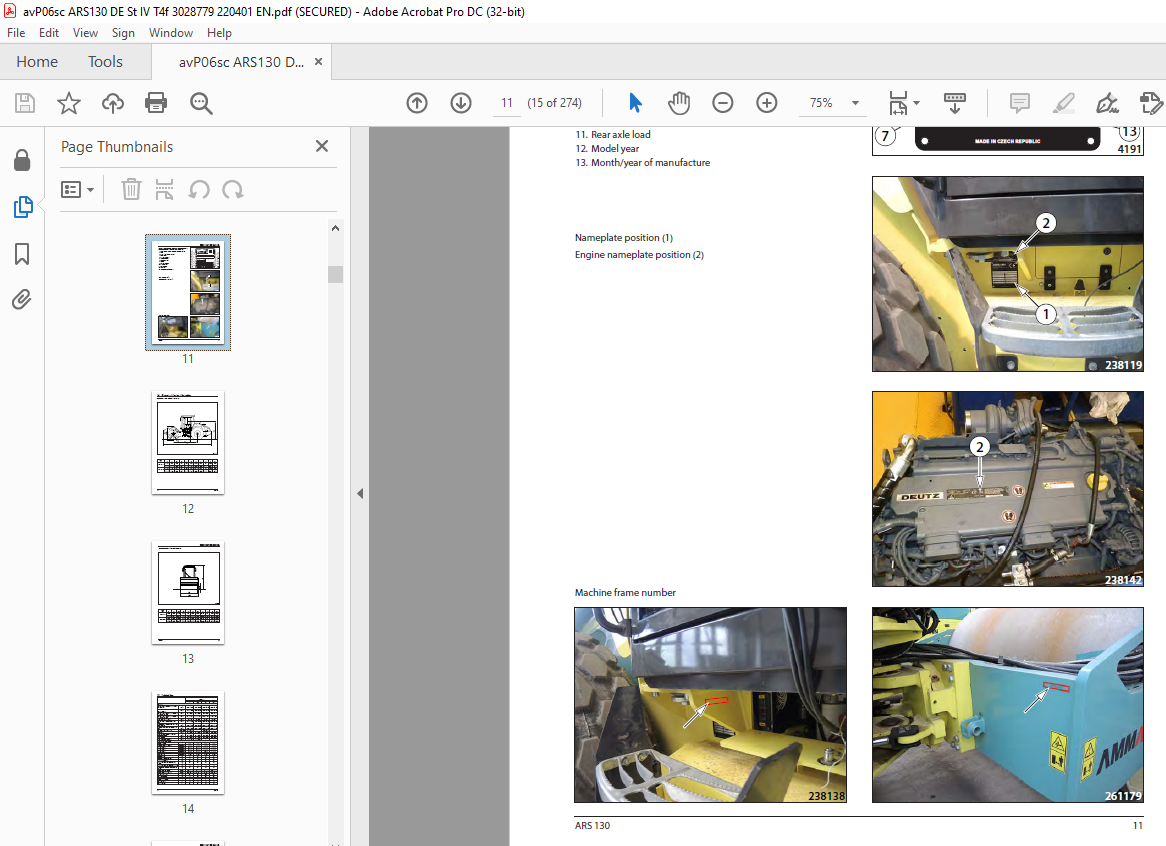Collapse the navigation pane arrow

point(360,493)
